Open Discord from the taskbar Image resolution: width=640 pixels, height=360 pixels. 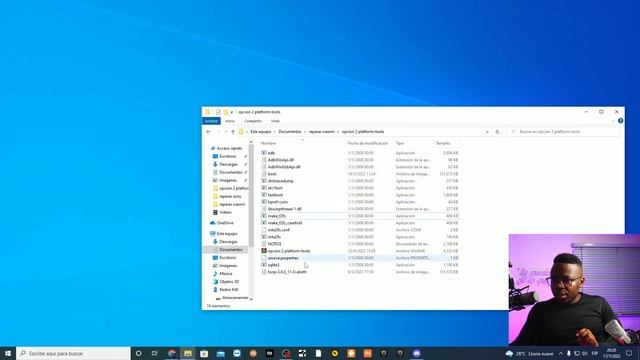tap(416, 353)
